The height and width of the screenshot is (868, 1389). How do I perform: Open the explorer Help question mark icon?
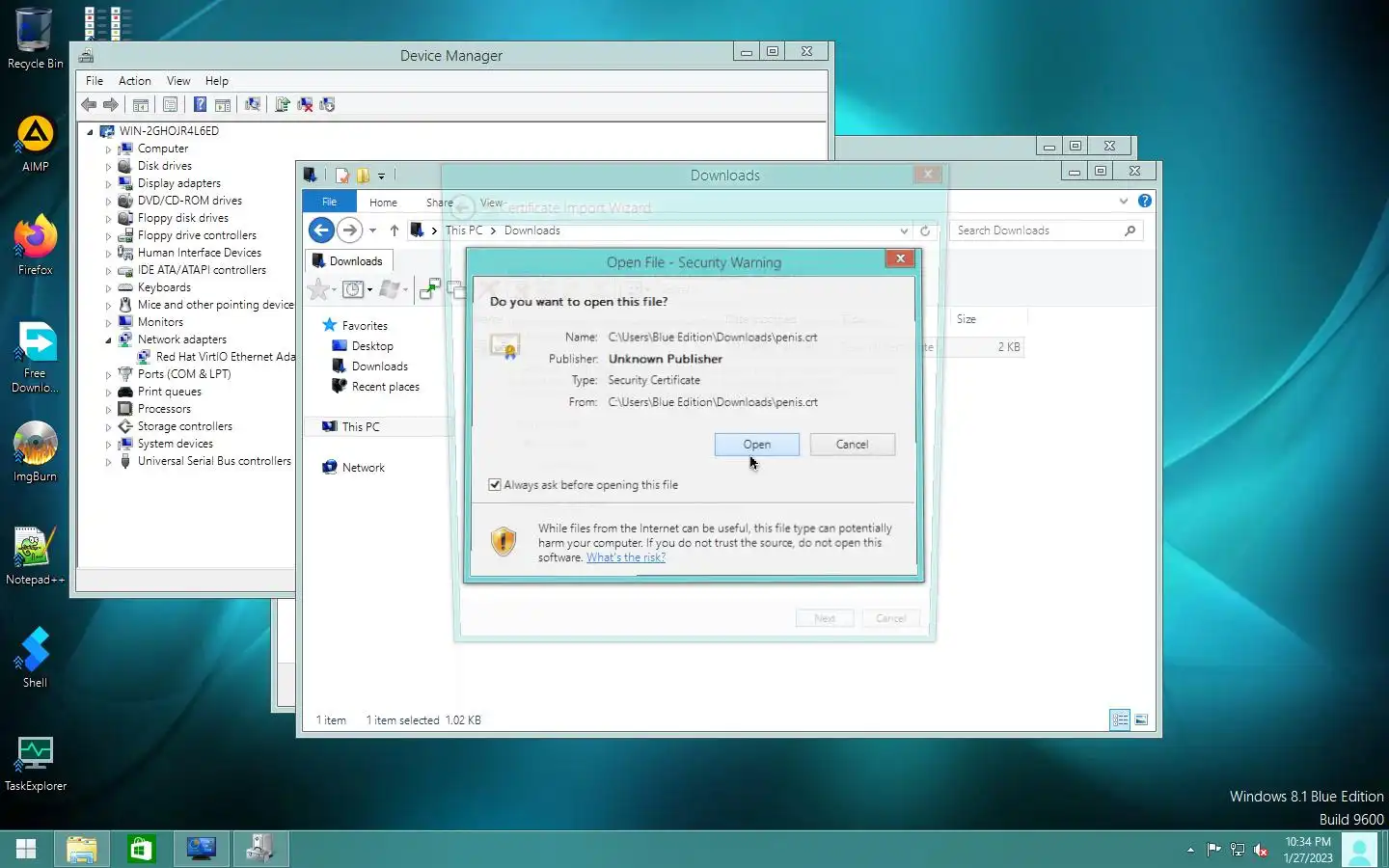click(1145, 201)
